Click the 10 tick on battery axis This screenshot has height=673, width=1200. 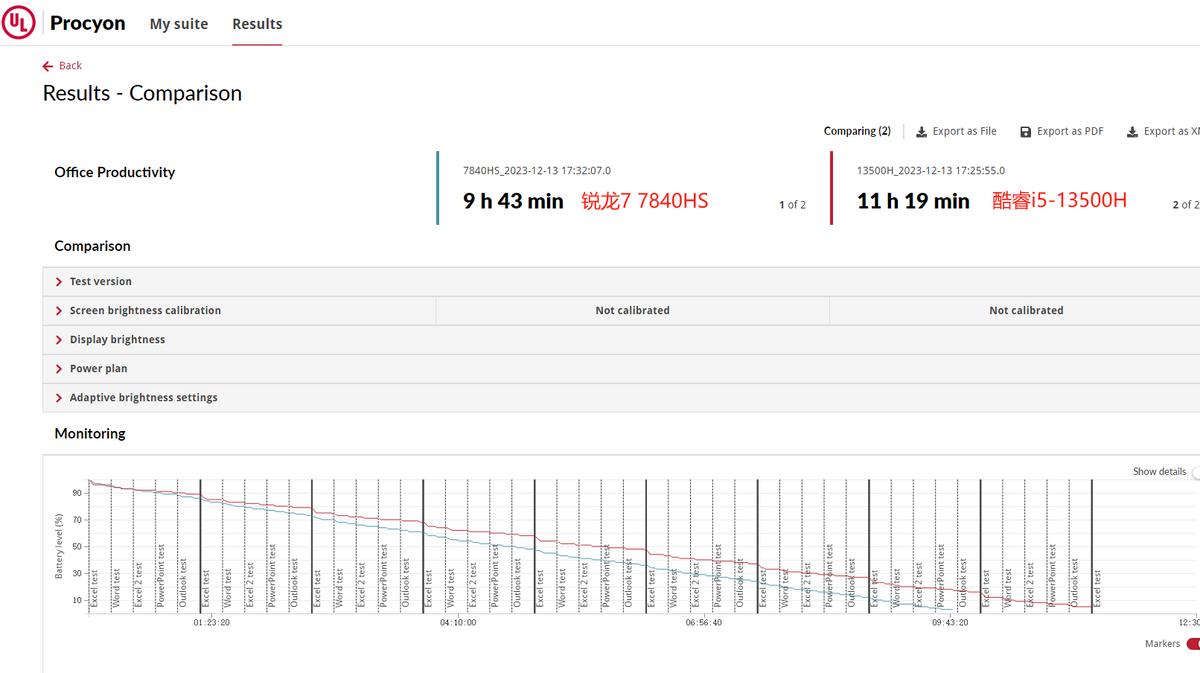point(77,600)
